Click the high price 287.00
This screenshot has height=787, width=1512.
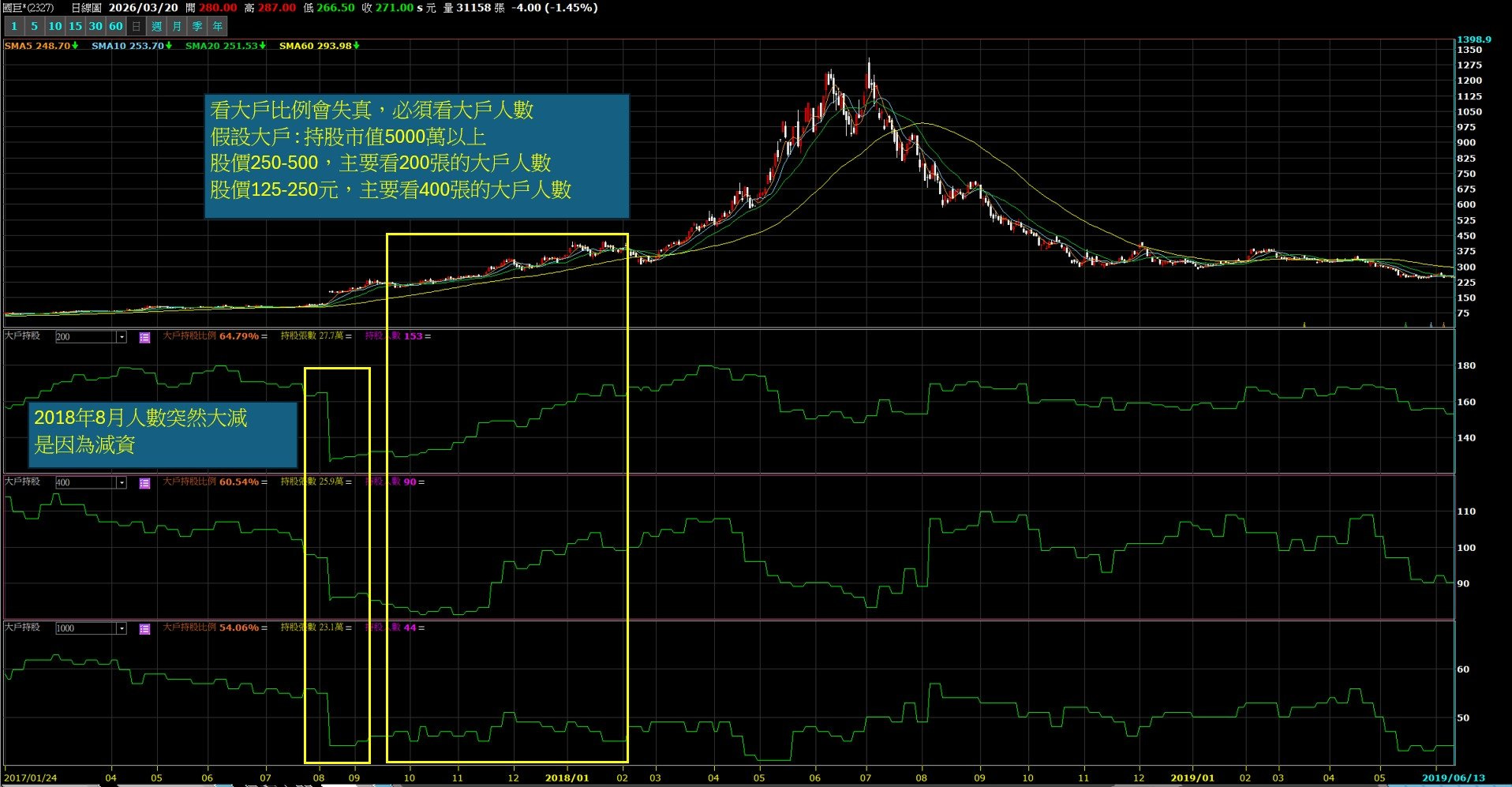click(276, 8)
